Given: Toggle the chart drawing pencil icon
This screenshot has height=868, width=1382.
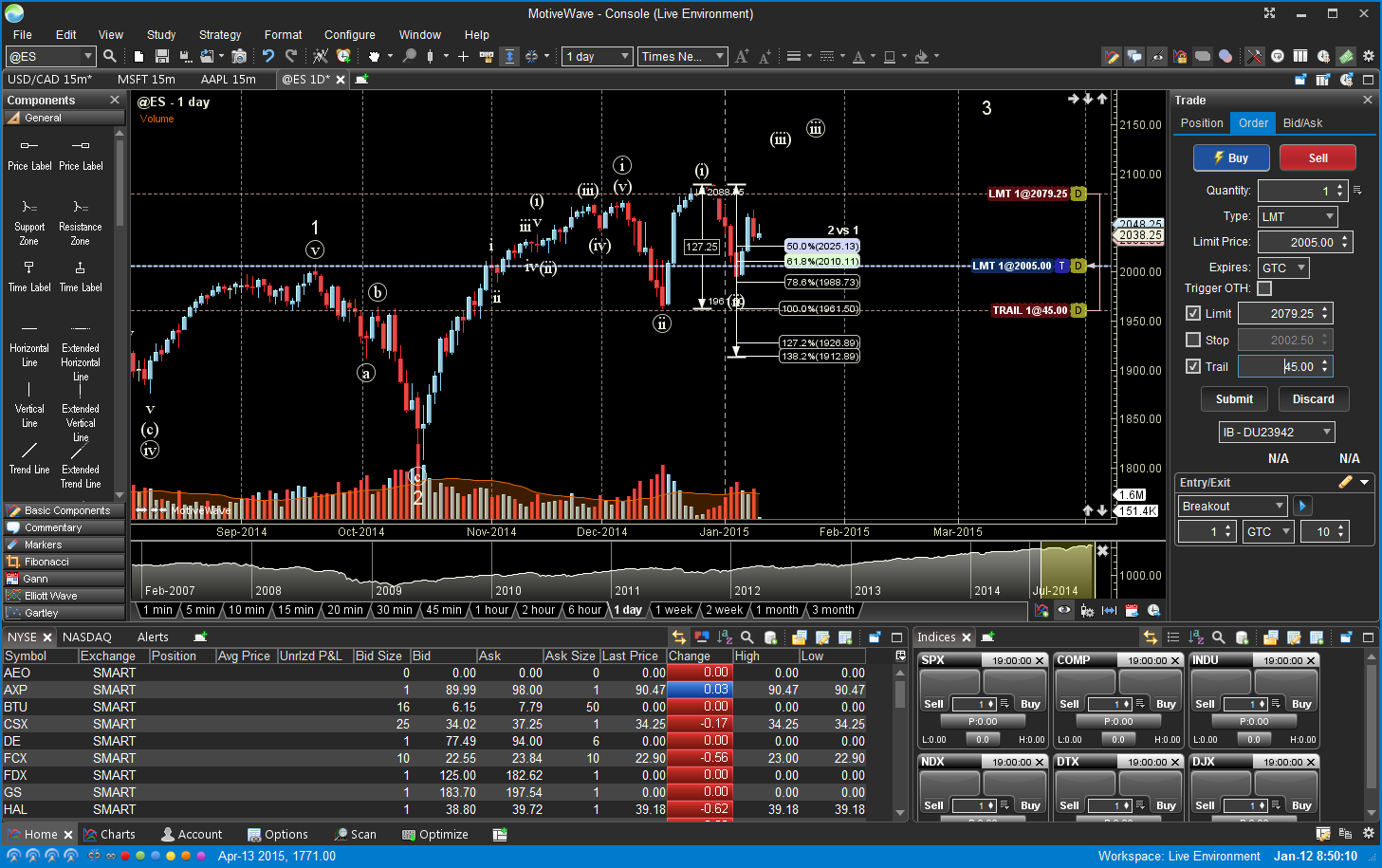Looking at the screenshot, I should click(x=1112, y=56).
